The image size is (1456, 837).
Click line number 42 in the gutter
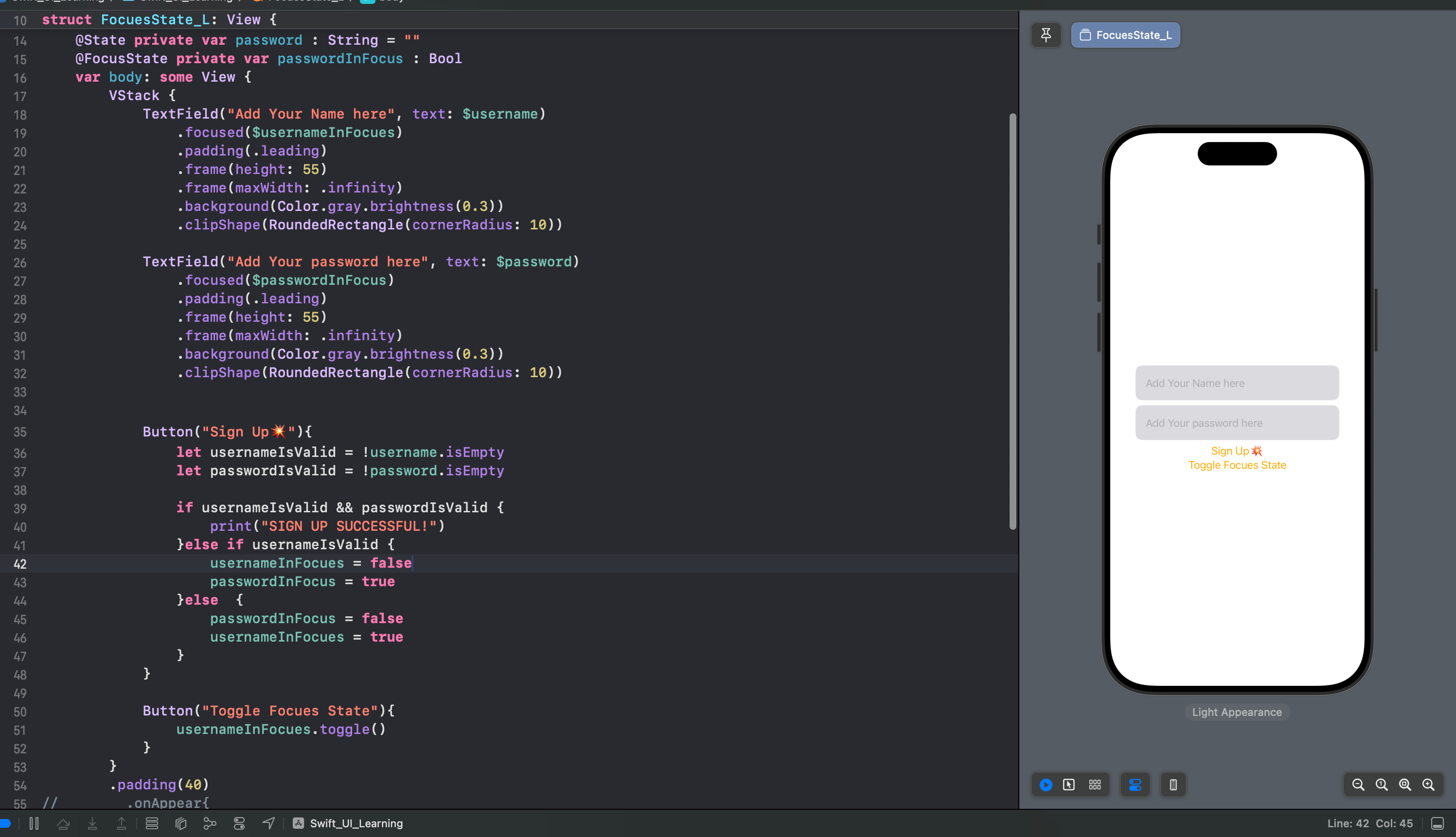point(20,564)
